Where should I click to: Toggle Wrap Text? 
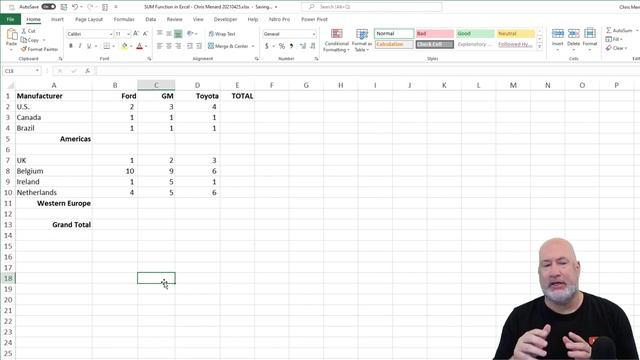(x=222, y=34)
